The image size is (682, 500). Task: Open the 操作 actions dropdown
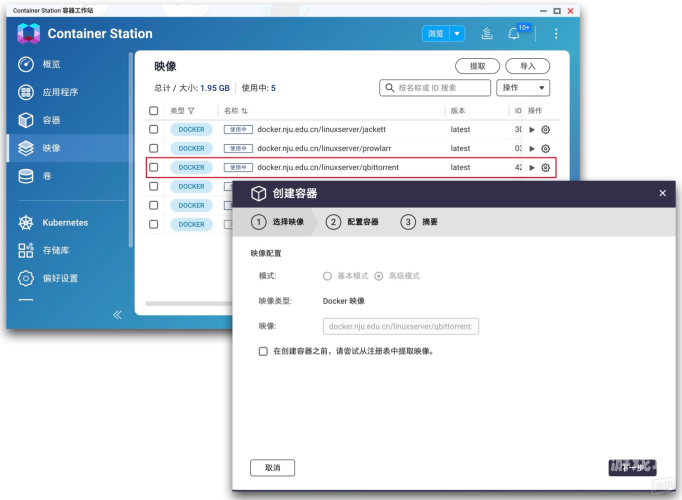pos(523,88)
